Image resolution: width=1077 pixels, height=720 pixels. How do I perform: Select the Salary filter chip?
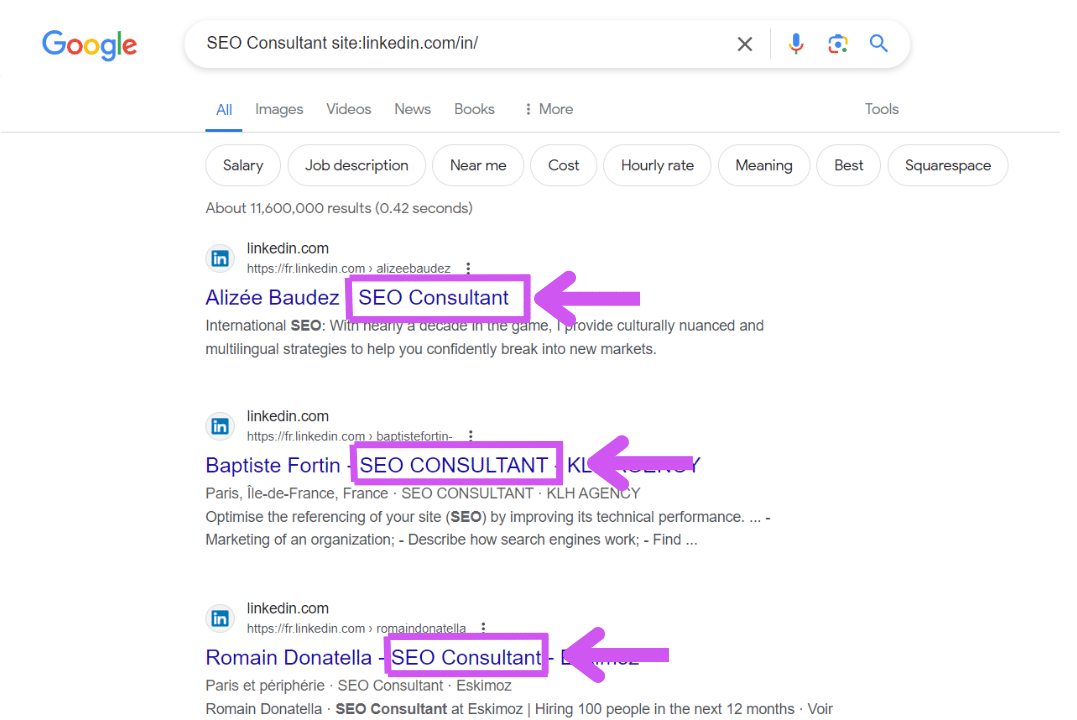tap(243, 166)
